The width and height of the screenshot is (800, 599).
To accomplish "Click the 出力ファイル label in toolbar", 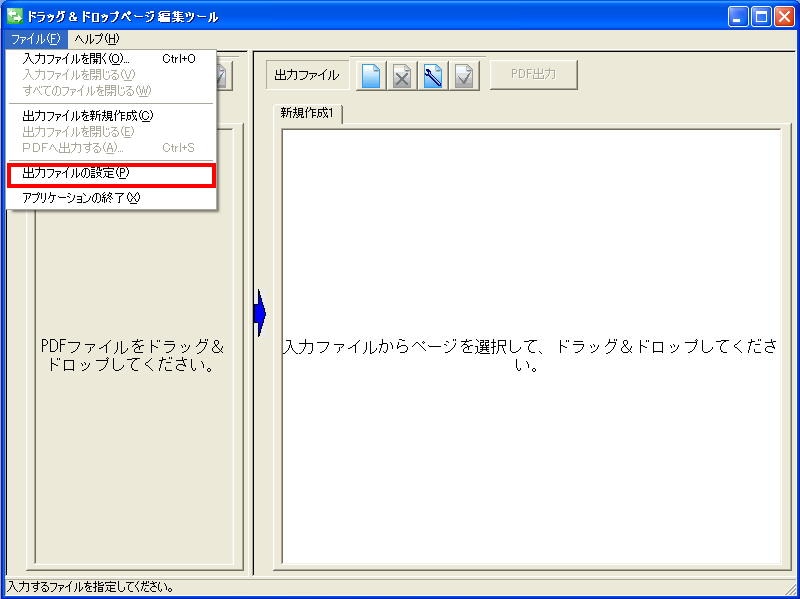I will (307, 76).
